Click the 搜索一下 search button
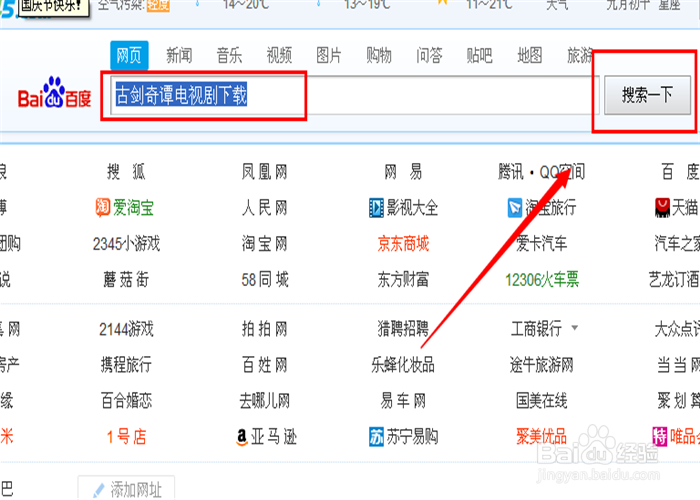 (647, 95)
